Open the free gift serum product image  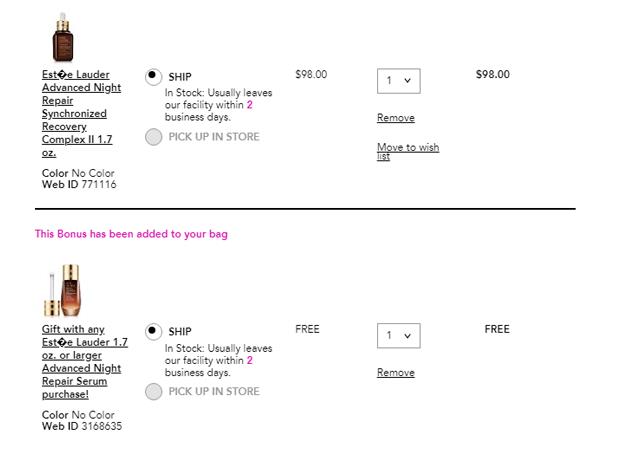[x=62, y=290]
